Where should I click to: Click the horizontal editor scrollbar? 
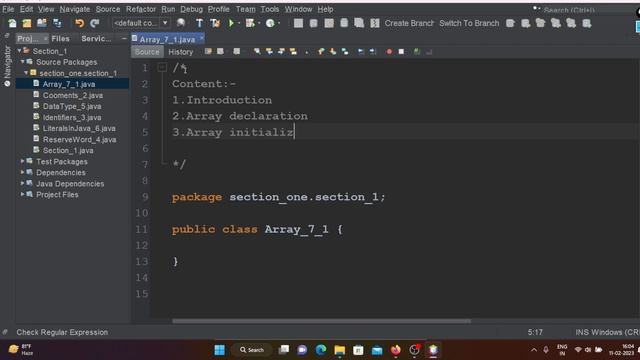tap(321, 321)
